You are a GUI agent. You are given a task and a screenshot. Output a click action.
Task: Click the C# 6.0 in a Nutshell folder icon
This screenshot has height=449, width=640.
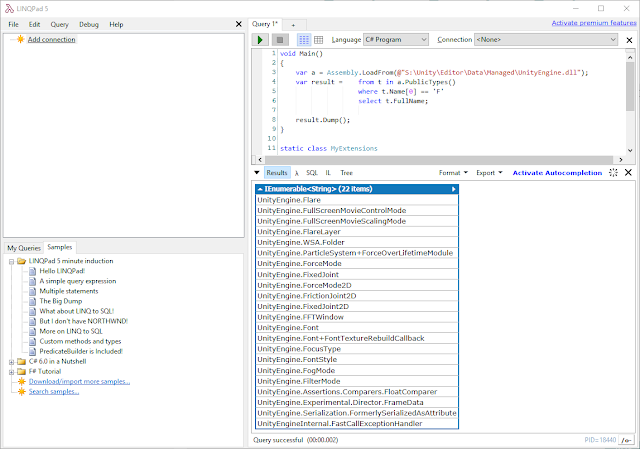tap(22, 362)
